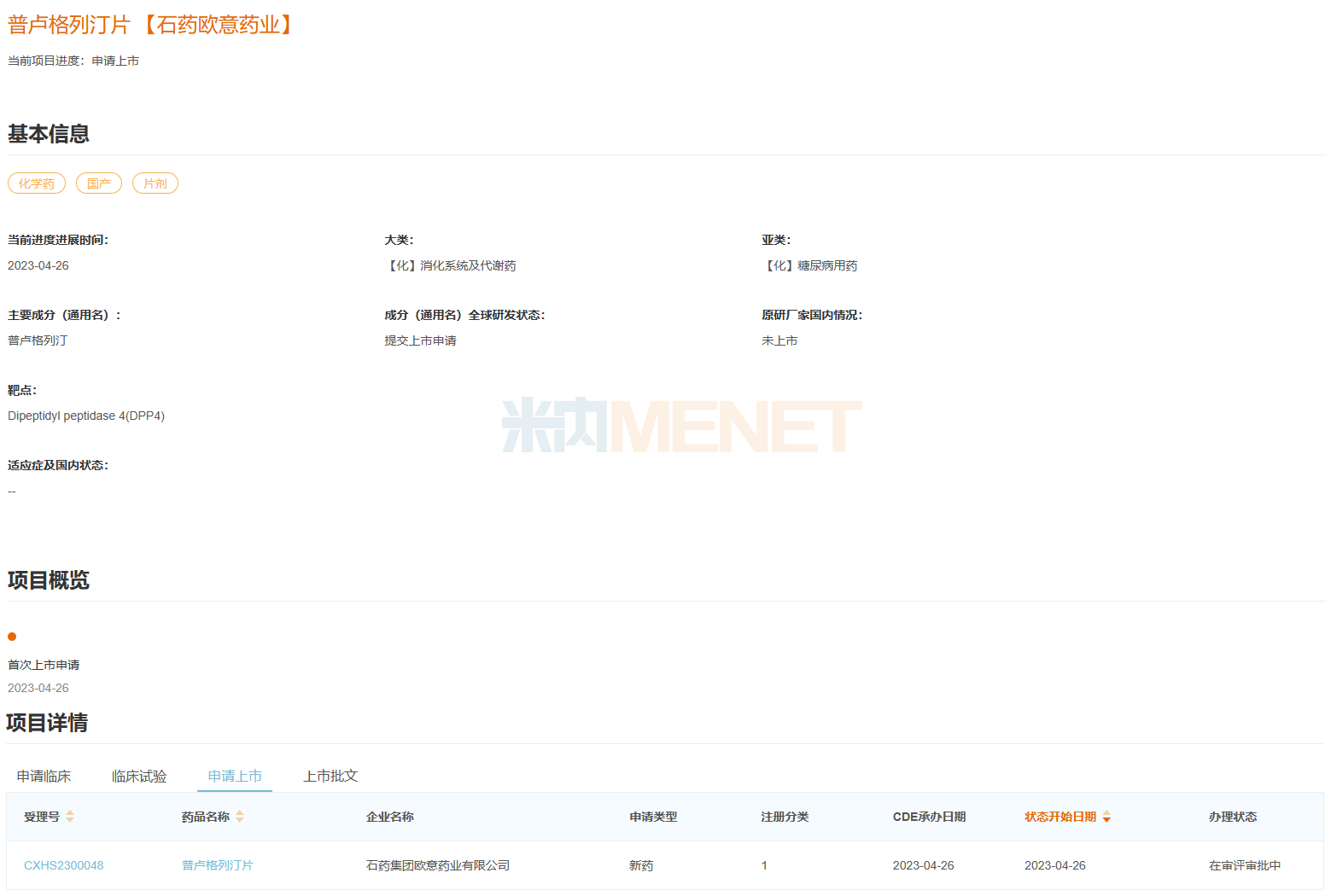
Task: Select the 化学药 tag
Action: coord(37,183)
